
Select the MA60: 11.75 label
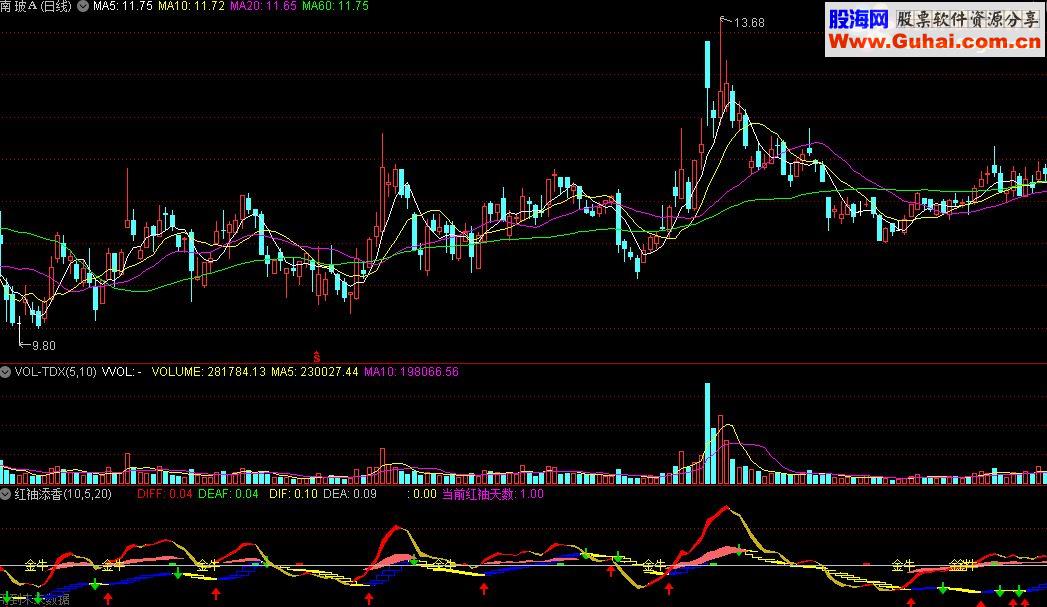[x=335, y=6]
